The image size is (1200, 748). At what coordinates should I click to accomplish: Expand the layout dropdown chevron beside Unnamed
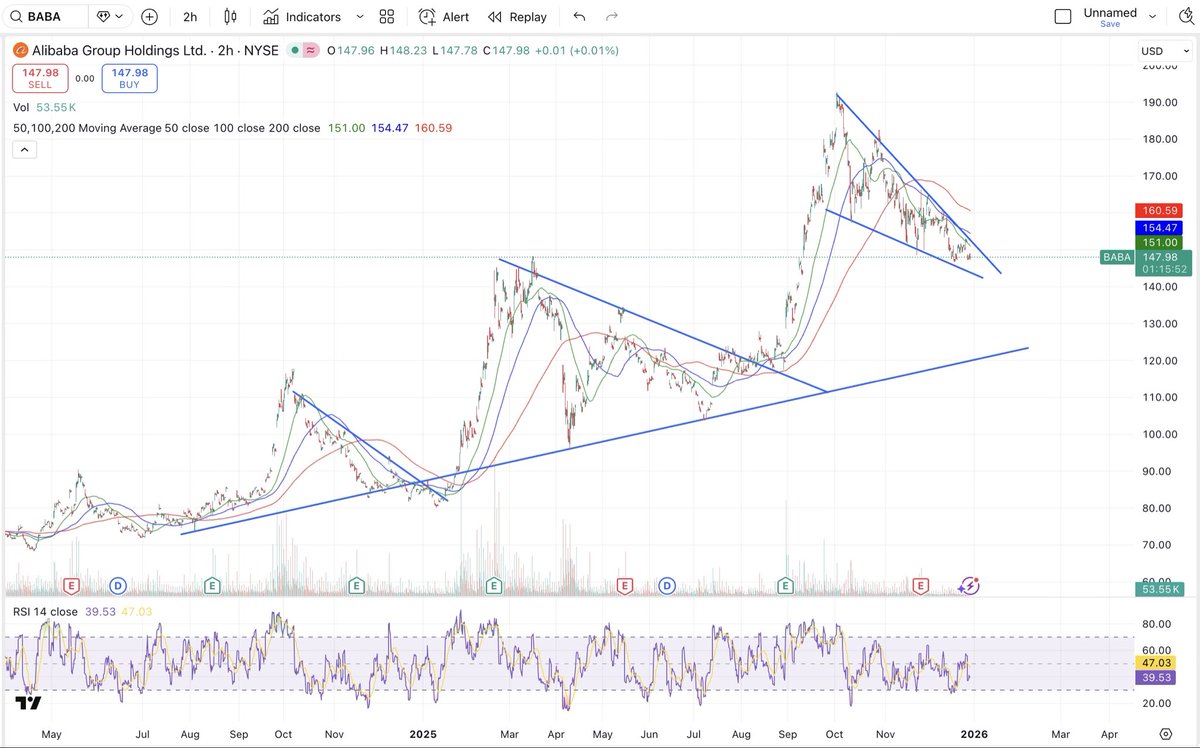(x=1153, y=17)
